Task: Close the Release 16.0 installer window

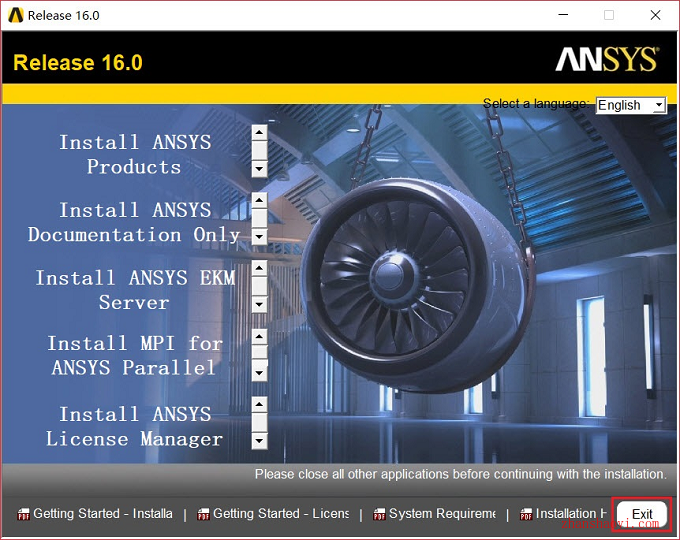Action: [x=655, y=15]
